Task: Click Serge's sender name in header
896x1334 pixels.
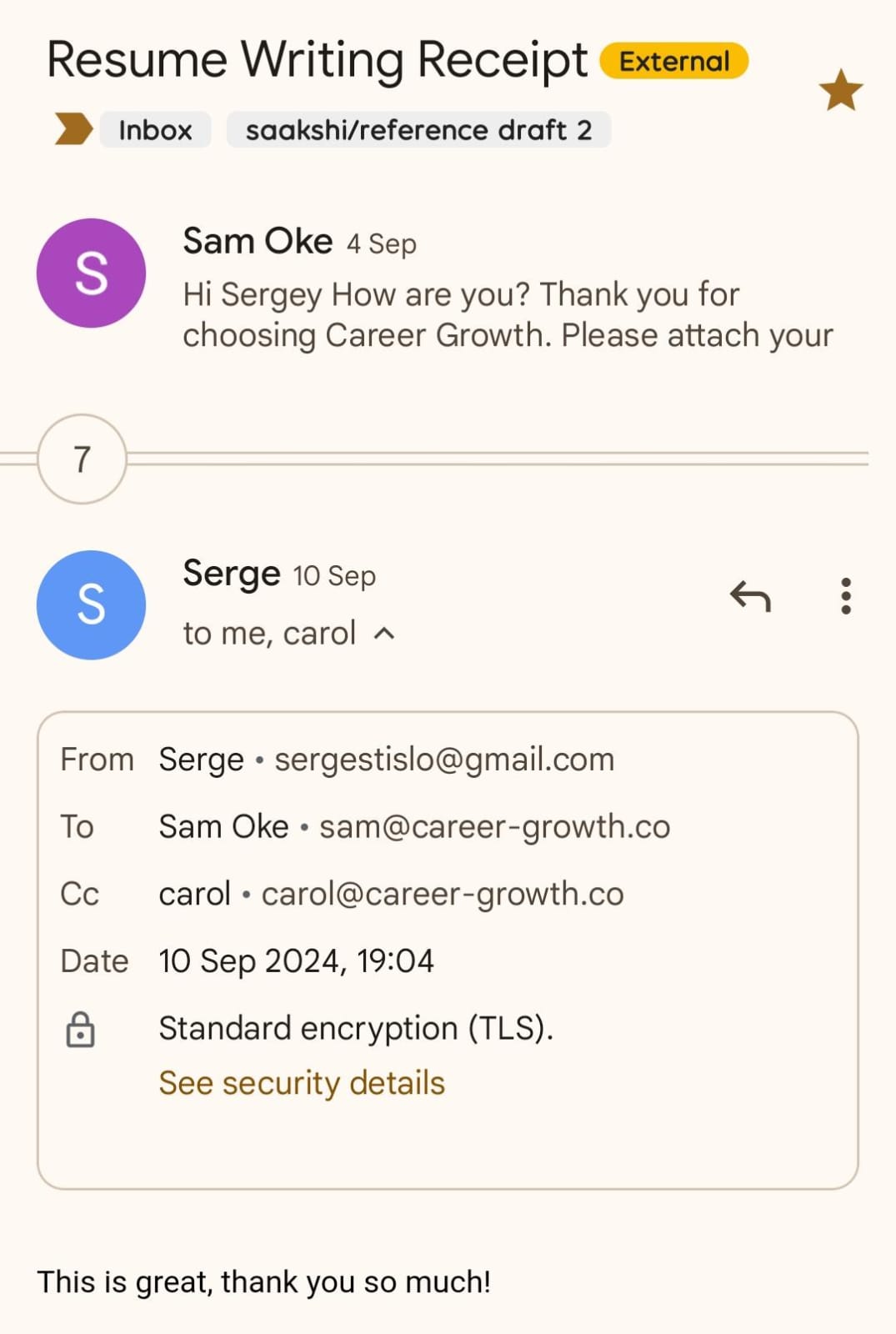Action: (232, 574)
